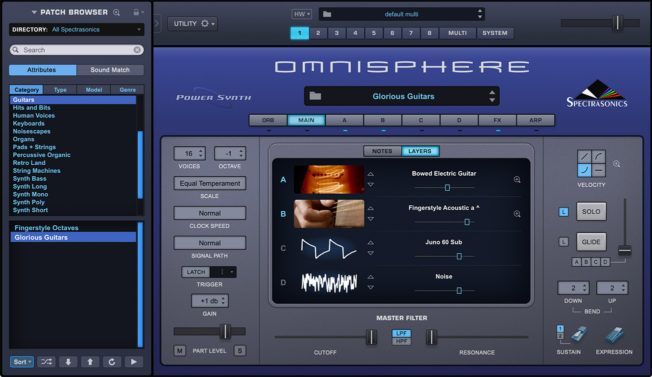Solo the part with S button
Image resolution: width=652 pixels, height=377 pixels.
click(240, 351)
